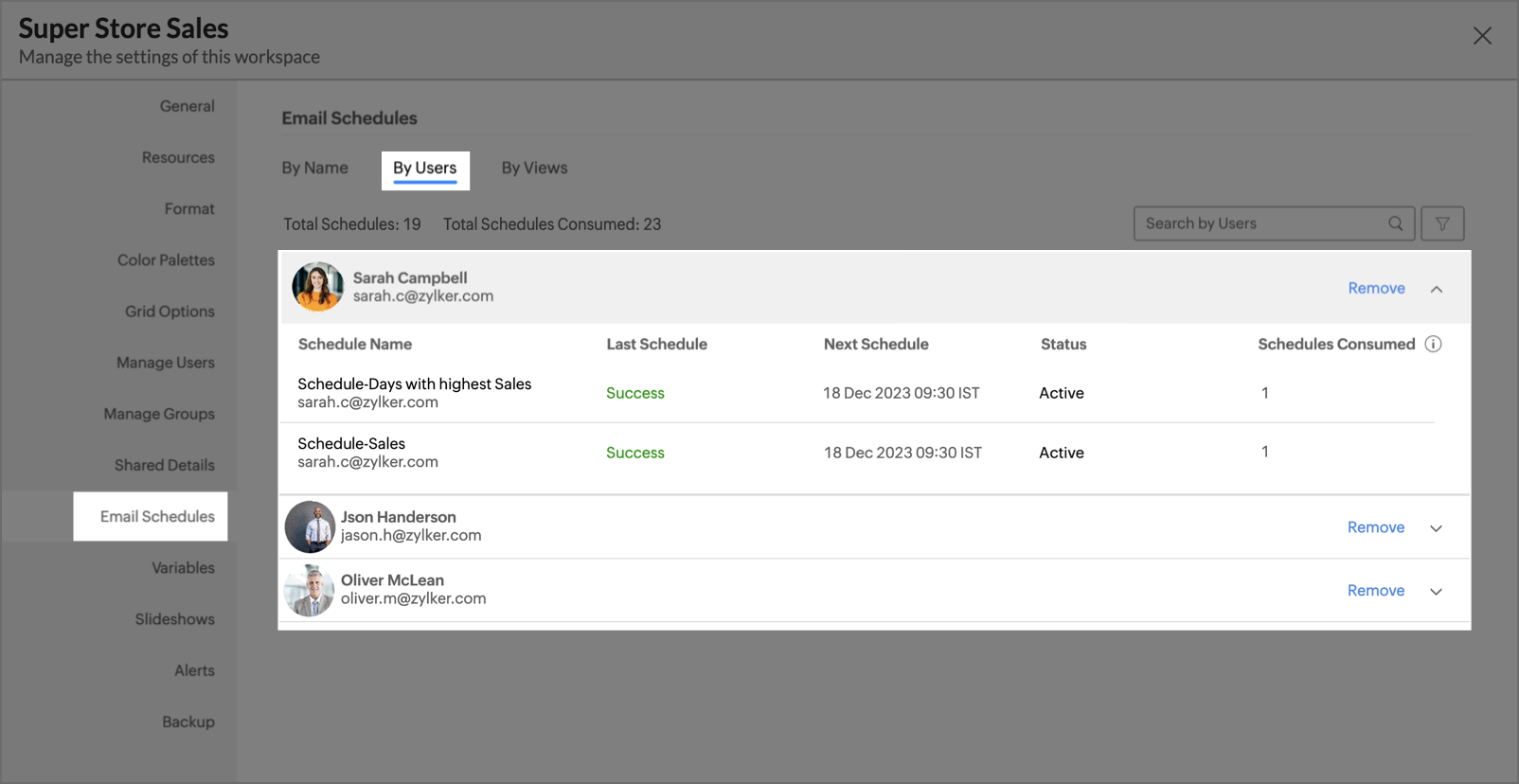This screenshot has width=1519, height=784.
Task: Remove Sarah Campbell's schedules
Action: [1376, 288]
